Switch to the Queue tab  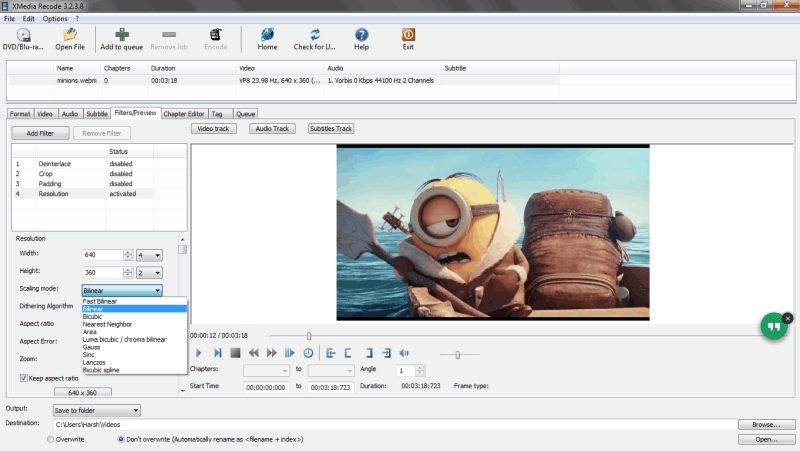(x=245, y=114)
